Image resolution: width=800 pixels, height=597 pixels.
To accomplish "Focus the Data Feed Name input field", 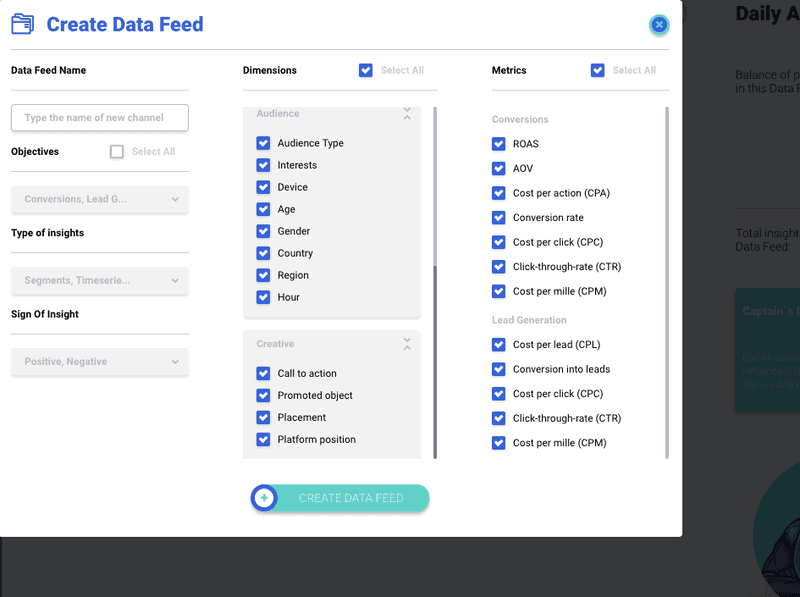I will click(100, 118).
